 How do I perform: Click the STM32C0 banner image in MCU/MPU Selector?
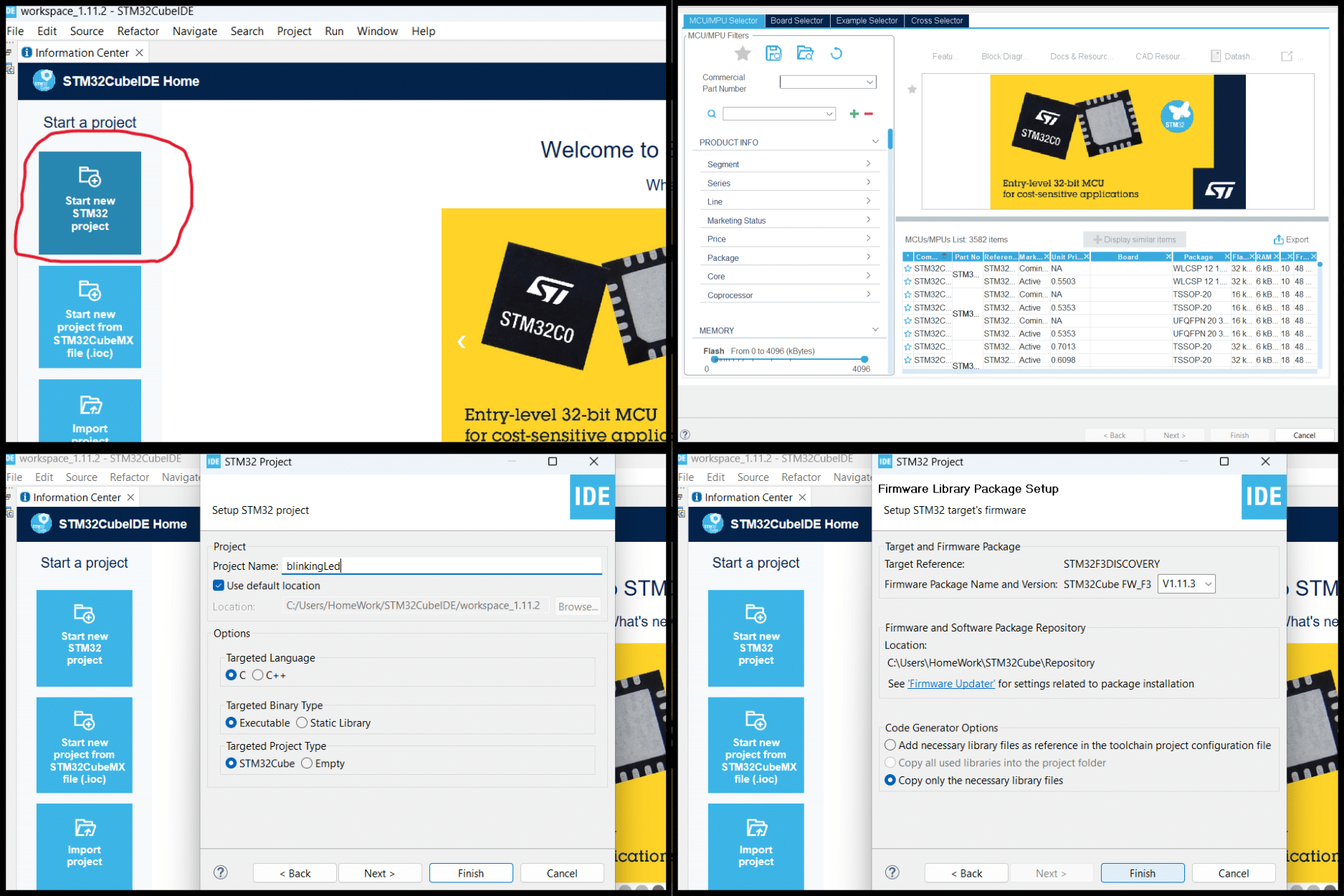(1117, 142)
